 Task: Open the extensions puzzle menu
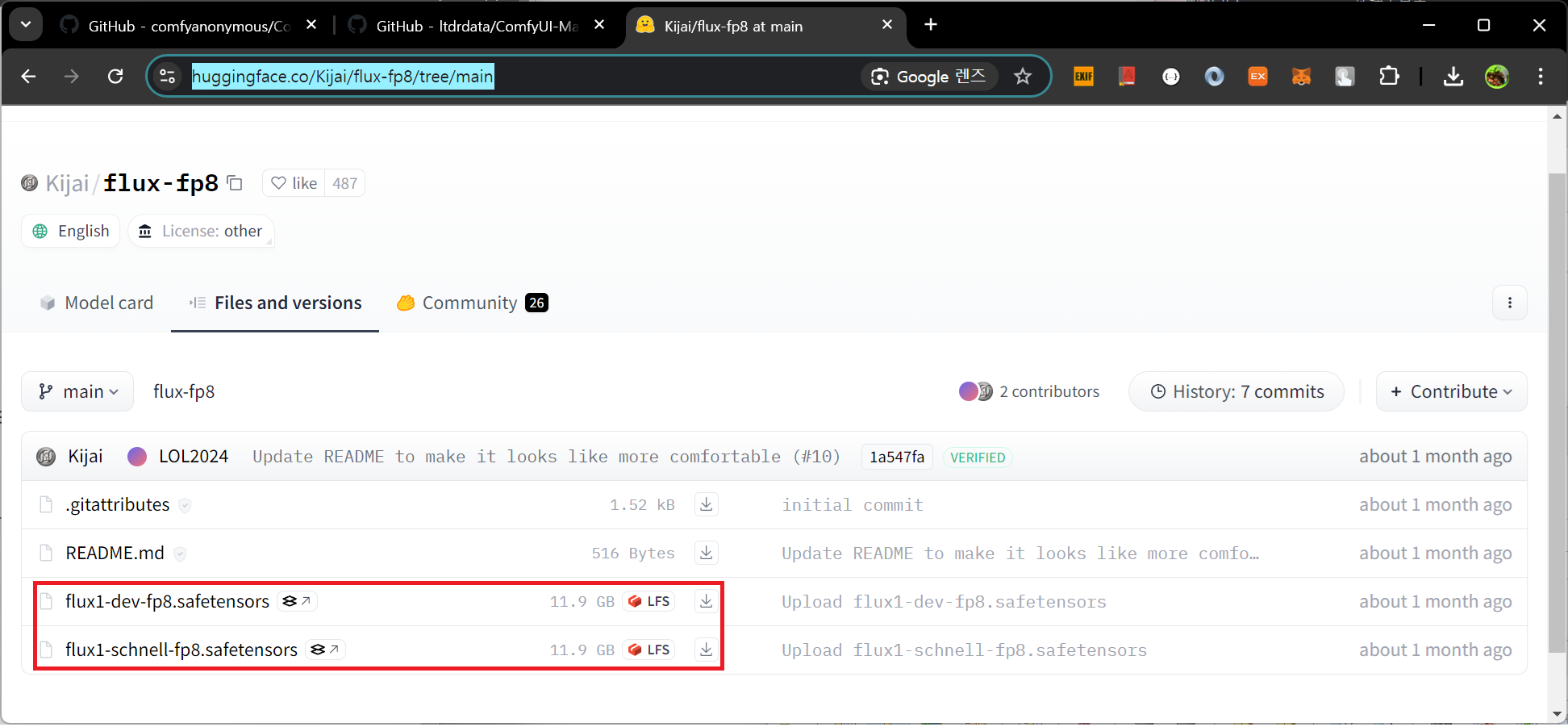pyautogui.click(x=1389, y=76)
